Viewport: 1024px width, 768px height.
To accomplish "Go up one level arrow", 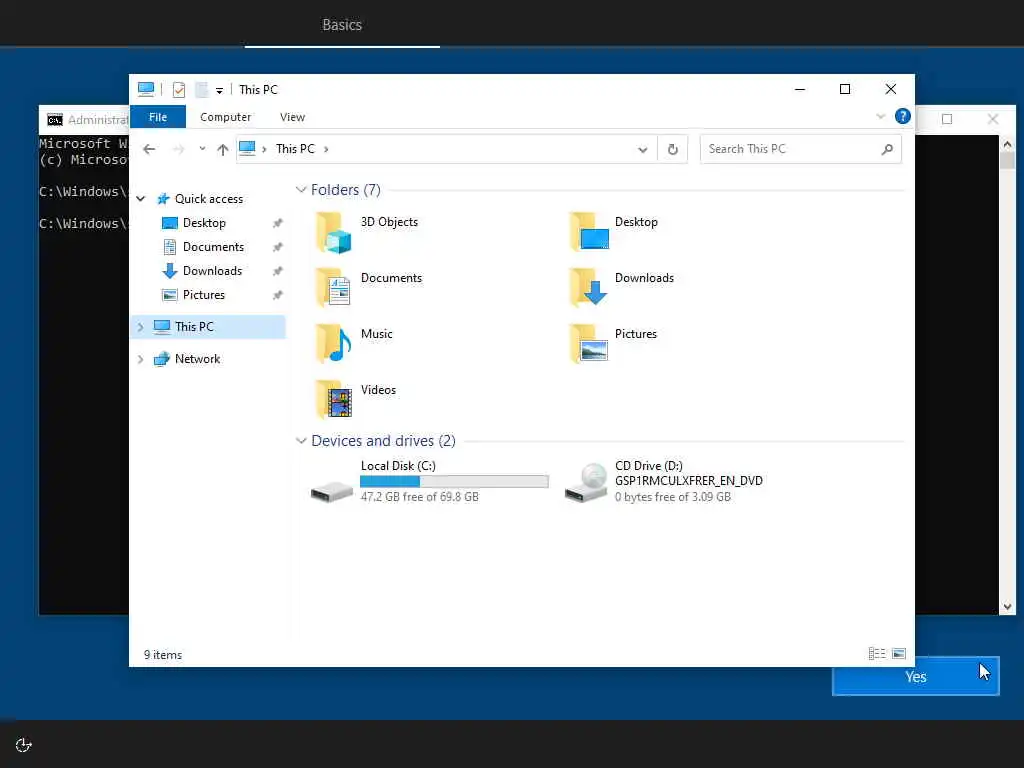I will point(223,150).
